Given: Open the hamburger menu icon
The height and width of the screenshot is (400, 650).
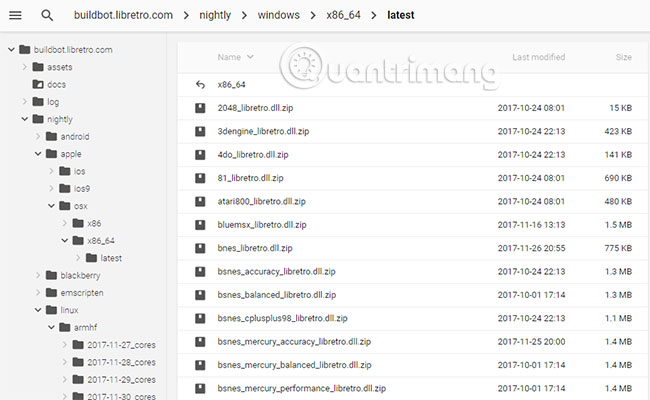Looking at the screenshot, I should coord(15,16).
